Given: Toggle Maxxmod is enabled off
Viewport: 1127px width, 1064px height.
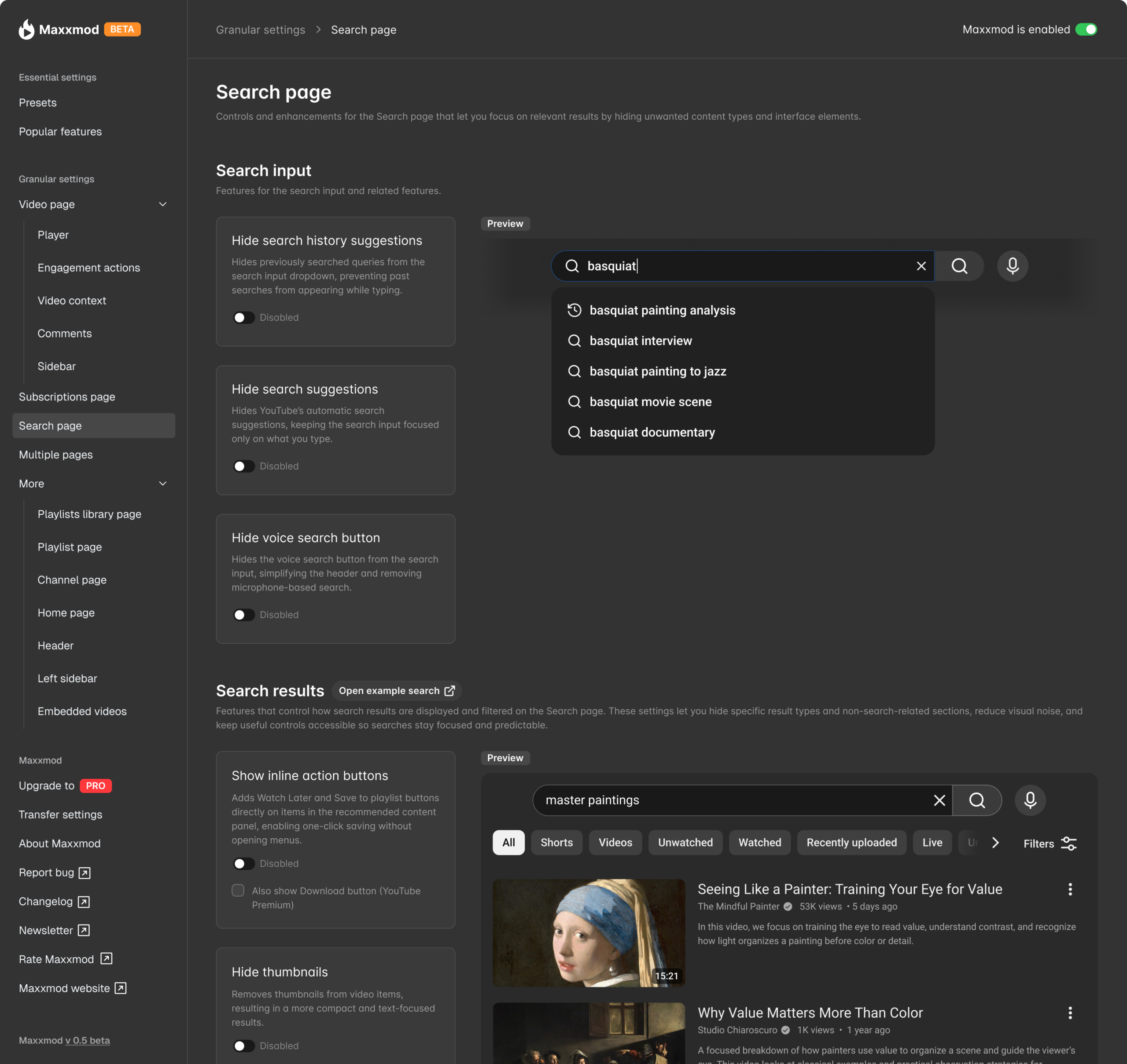Looking at the screenshot, I should point(1086,29).
